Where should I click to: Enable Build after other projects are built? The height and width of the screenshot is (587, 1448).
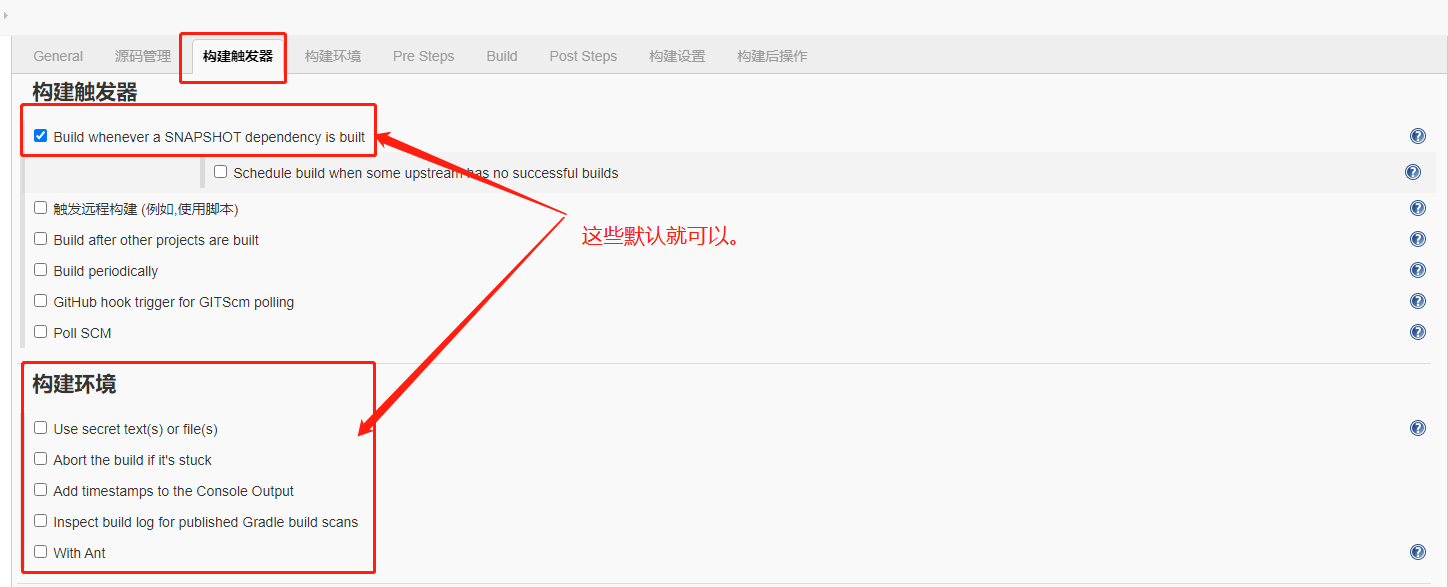point(41,239)
